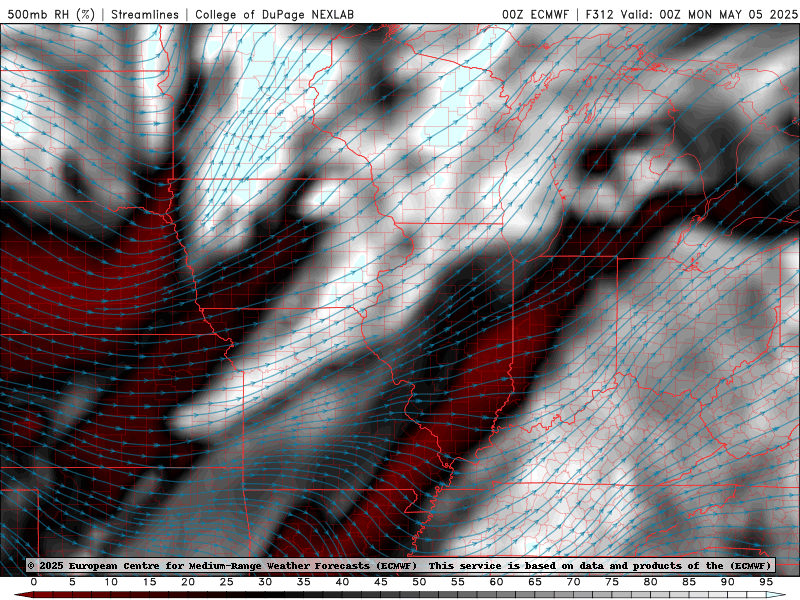Click the 50 label on RH scale
The image size is (800, 600).
click(419, 582)
